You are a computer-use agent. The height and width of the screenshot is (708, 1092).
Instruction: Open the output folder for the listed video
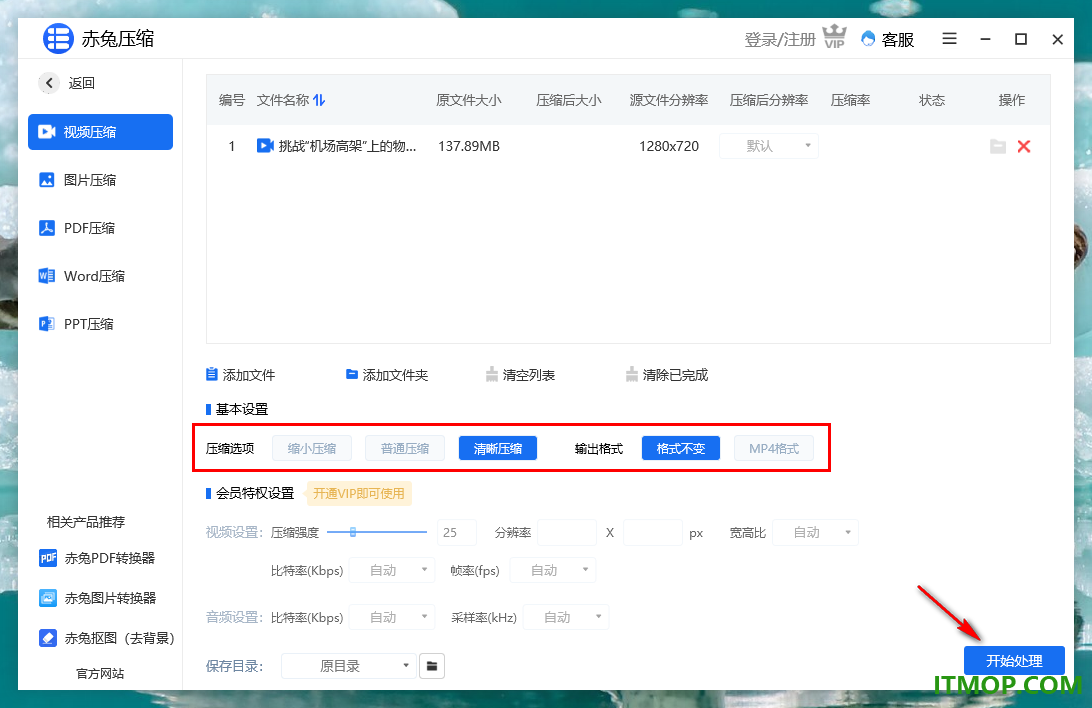[x=998, y=146]
